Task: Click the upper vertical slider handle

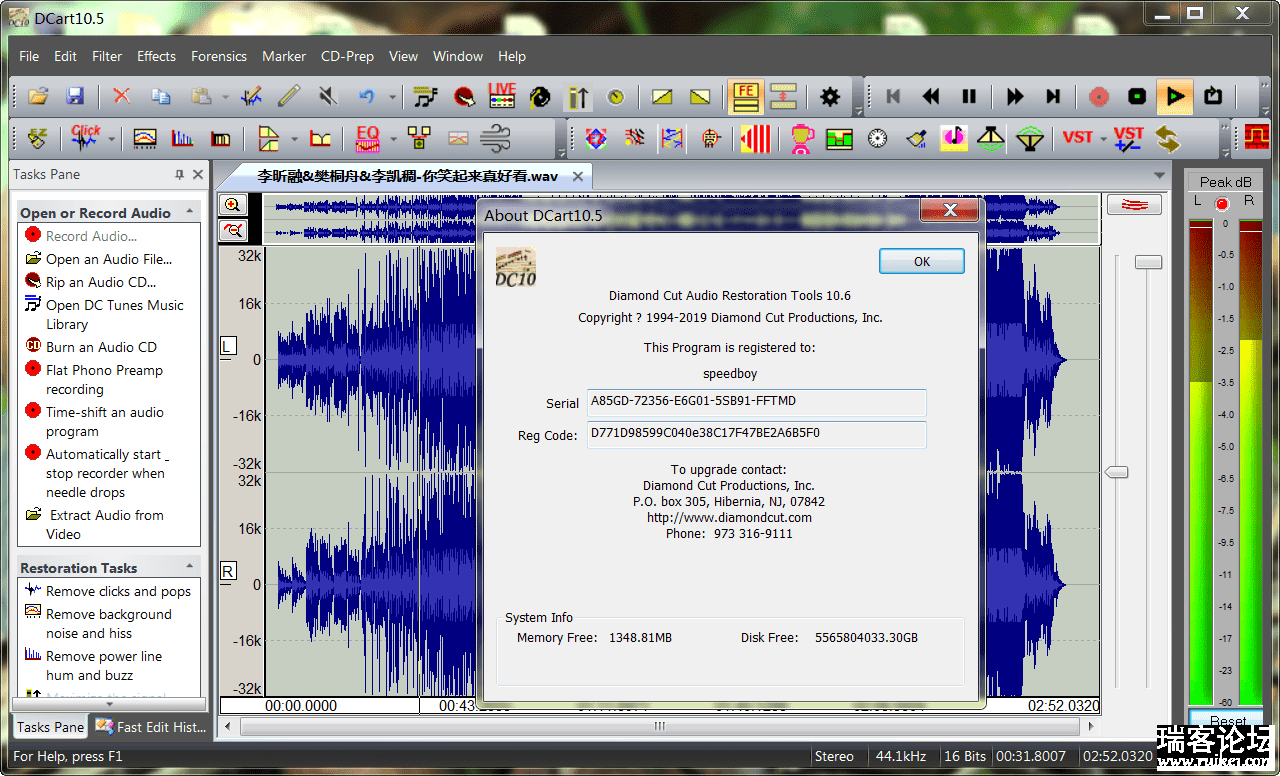Action: [1148, 262]
